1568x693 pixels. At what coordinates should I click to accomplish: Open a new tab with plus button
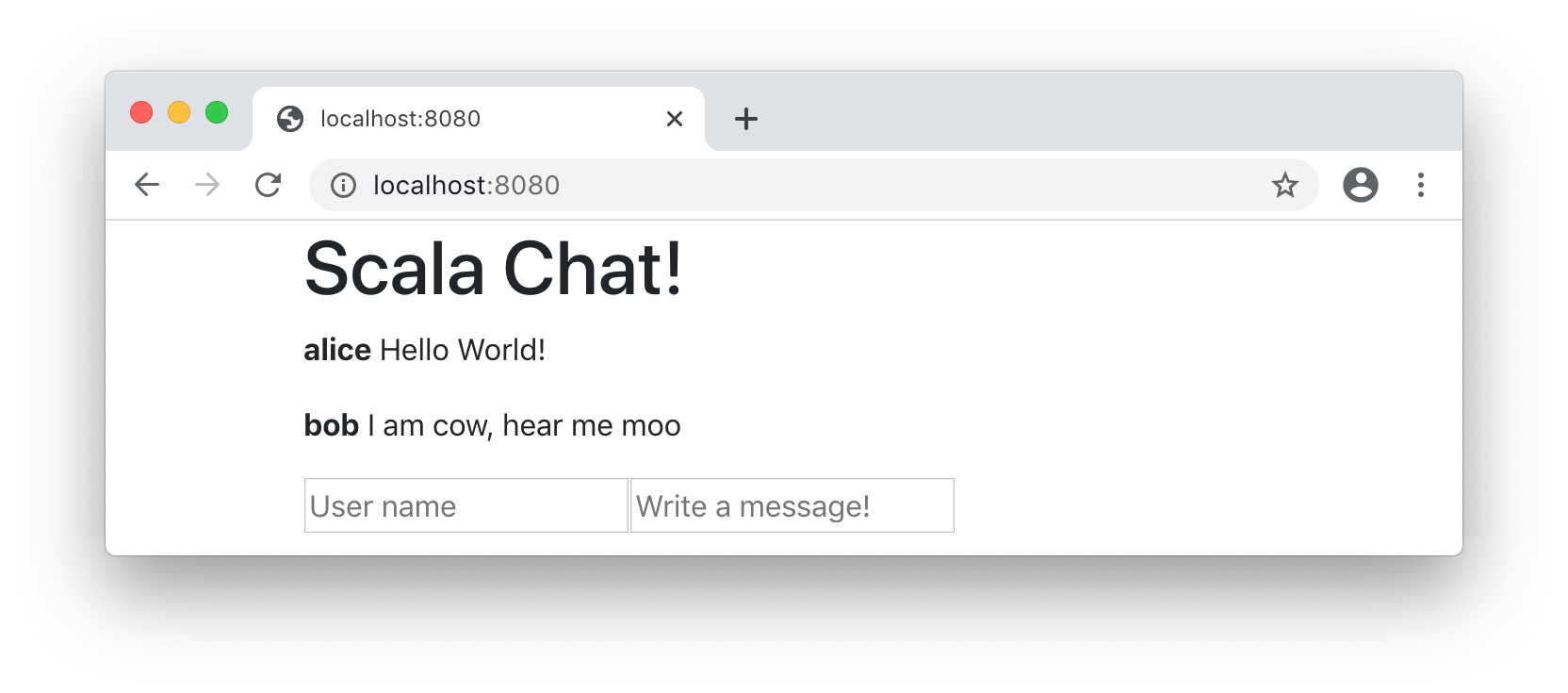[745, 119]
